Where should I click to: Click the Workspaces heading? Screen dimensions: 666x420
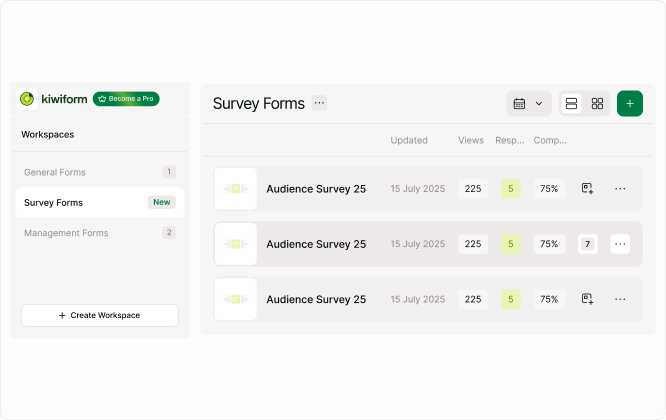pos(48,134)
